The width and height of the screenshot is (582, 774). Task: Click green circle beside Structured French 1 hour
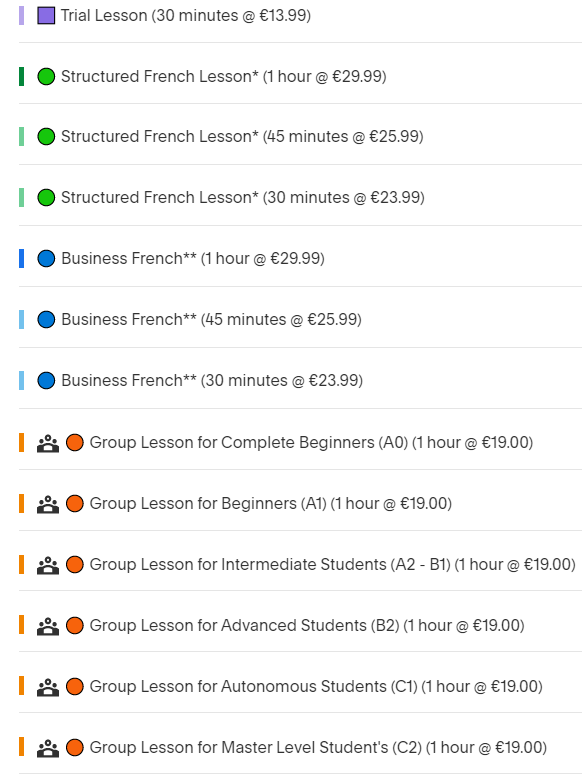(46, 77)
